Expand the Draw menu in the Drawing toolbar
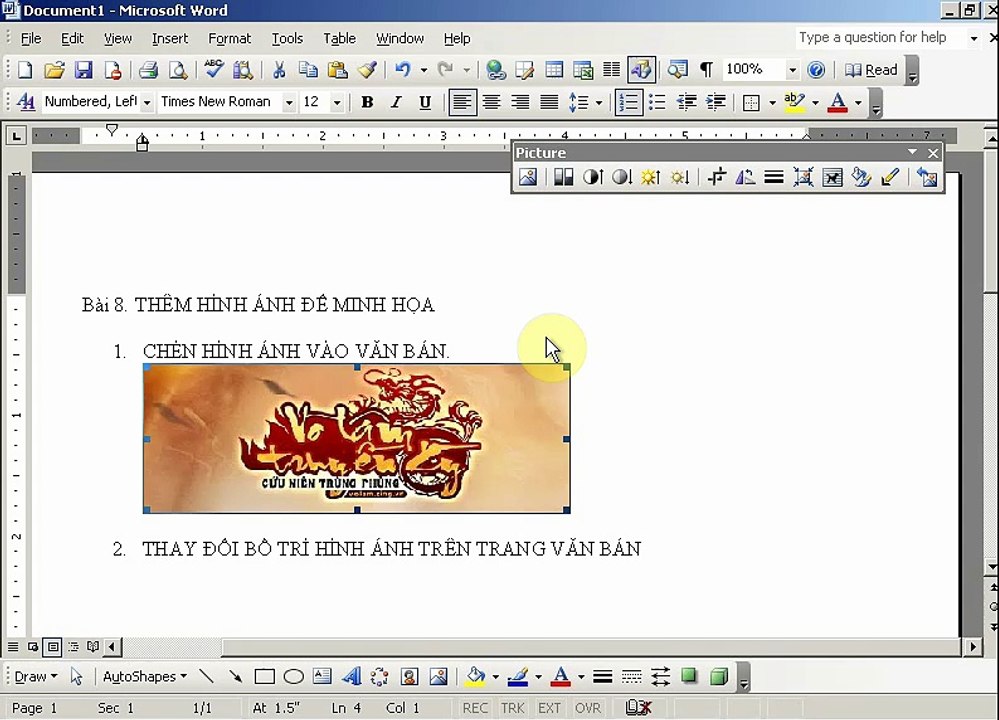 tap(36, 676)
